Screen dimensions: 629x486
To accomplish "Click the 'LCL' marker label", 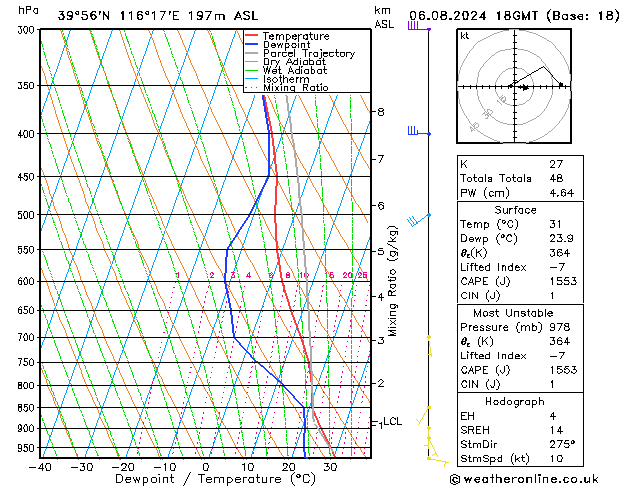I will click(392, 421).
